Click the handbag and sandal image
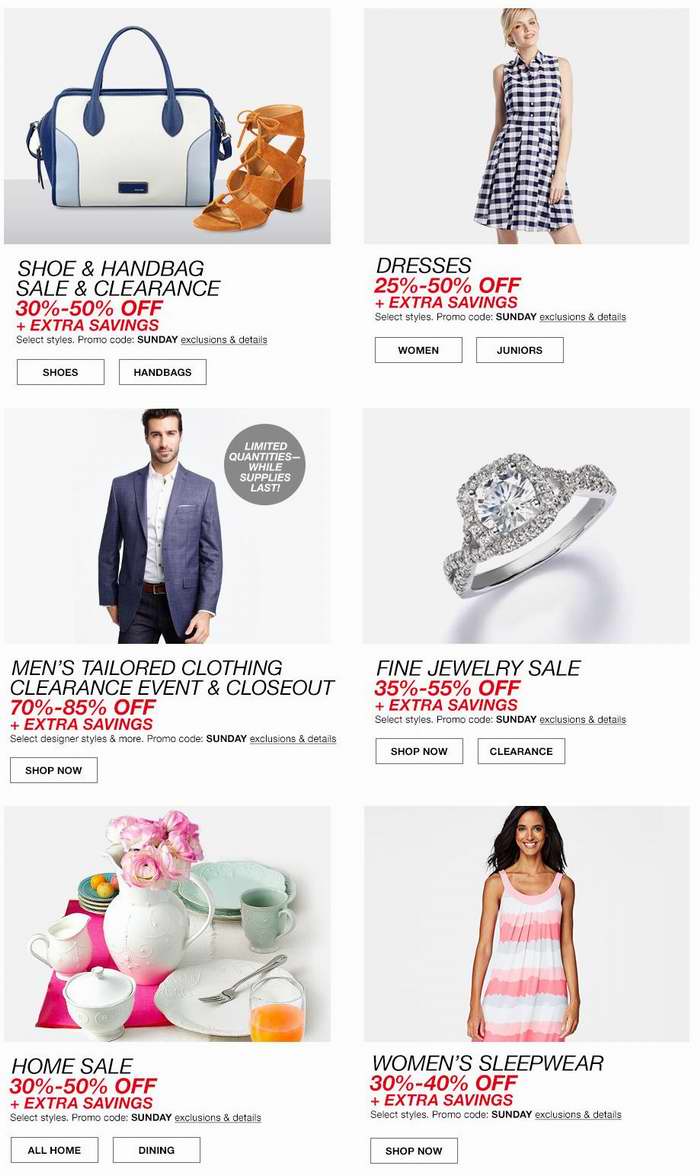The height and width of the screenshot is (1176, 700). click(x=167, y=126)
